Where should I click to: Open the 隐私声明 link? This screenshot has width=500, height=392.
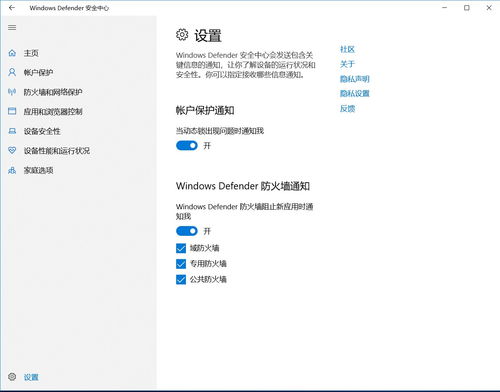[x=355, y=79]
